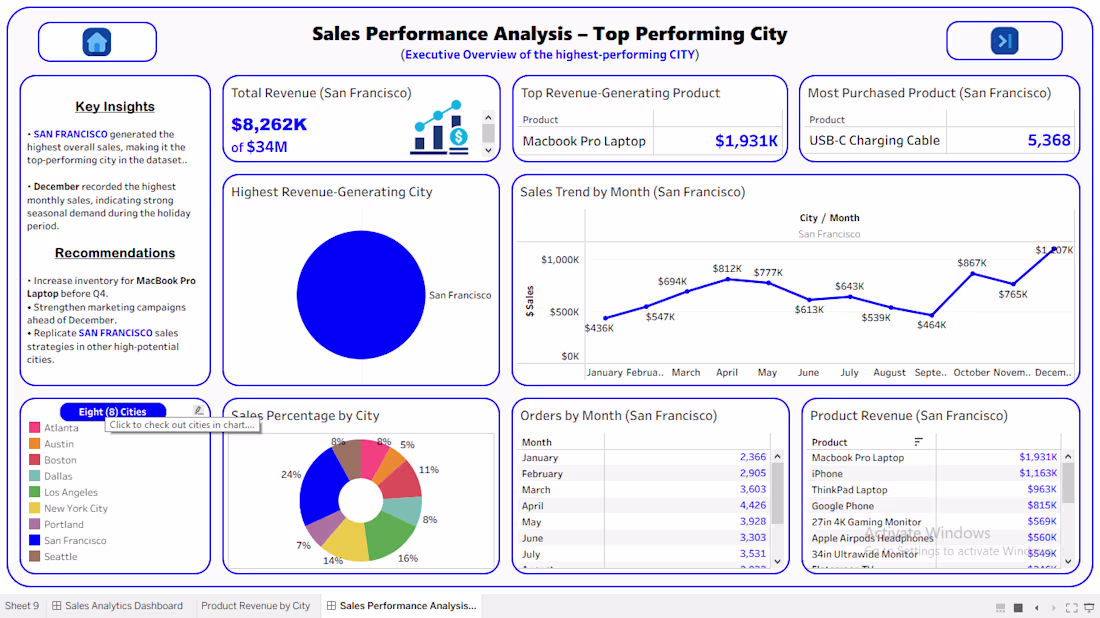Click the 'Google Phone' product row
The width and height of the screenshot is (1100, 618).
(x=936, y=506)
